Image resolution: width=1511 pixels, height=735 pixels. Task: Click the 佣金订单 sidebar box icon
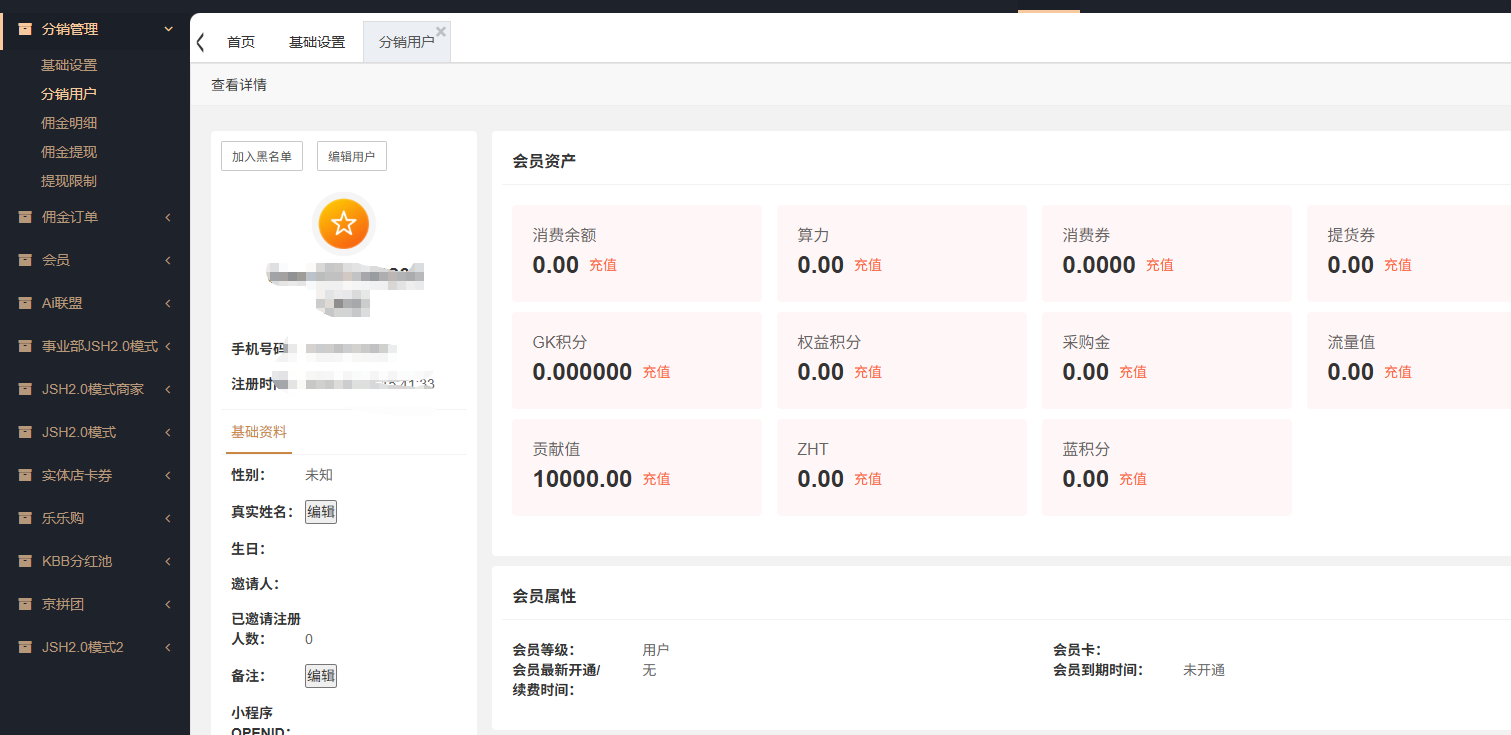pos(25,217)
